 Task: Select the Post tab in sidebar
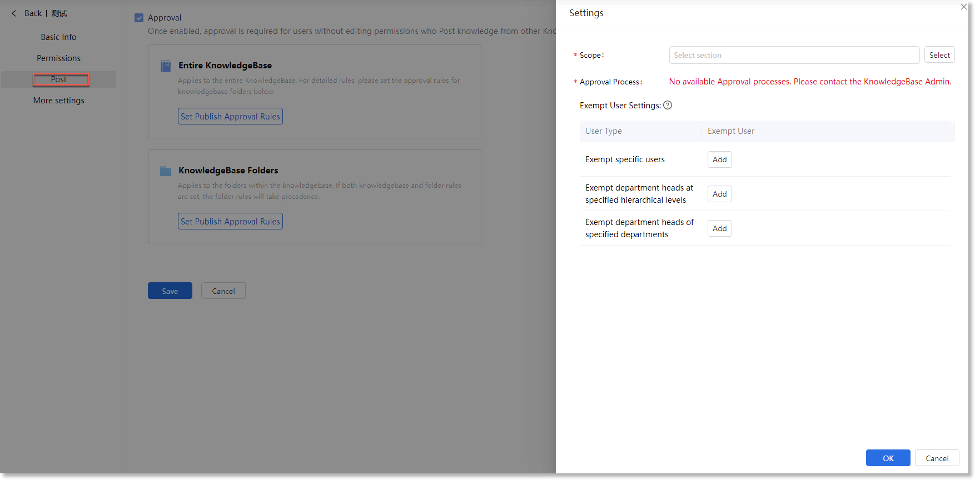click(x=59, y=79)
